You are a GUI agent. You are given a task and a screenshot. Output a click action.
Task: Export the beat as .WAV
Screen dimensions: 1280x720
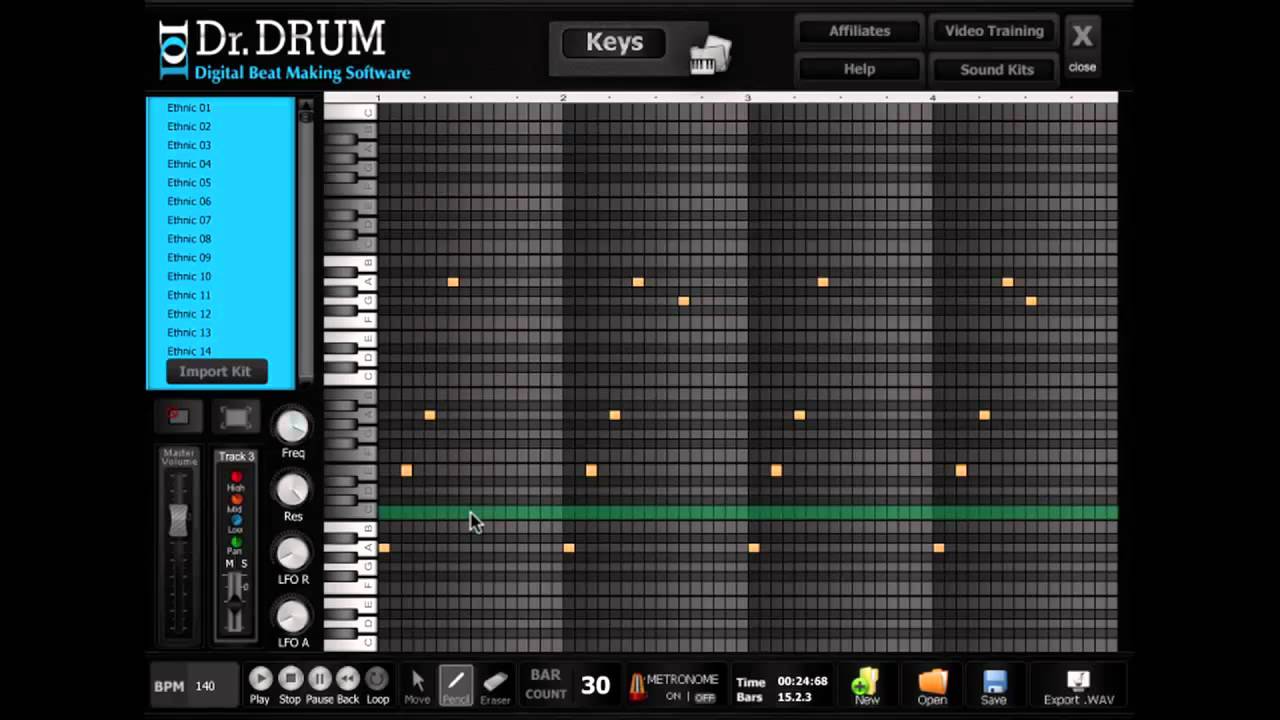(x=1078, y=686)
